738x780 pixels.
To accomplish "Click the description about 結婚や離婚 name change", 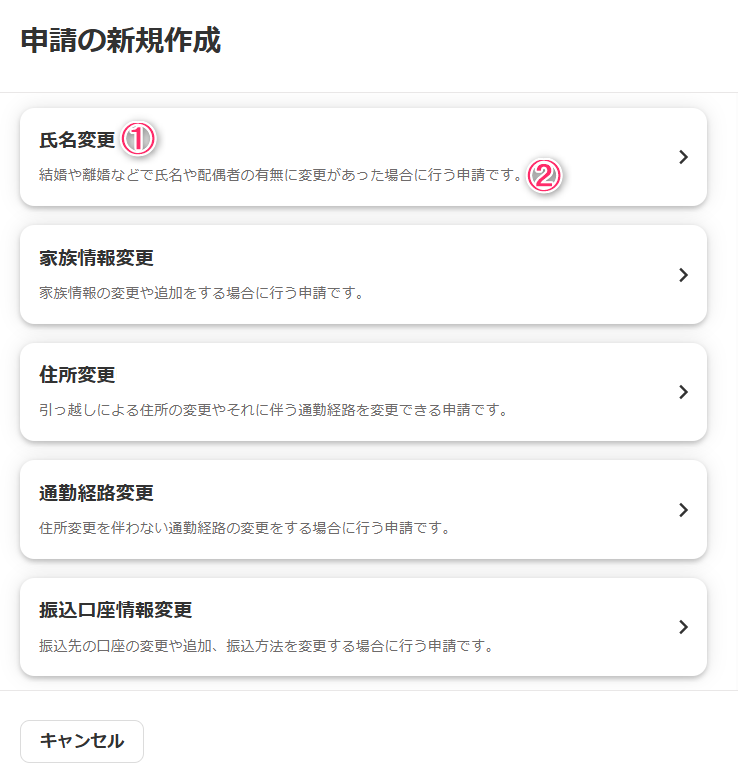I will [281, 175].
